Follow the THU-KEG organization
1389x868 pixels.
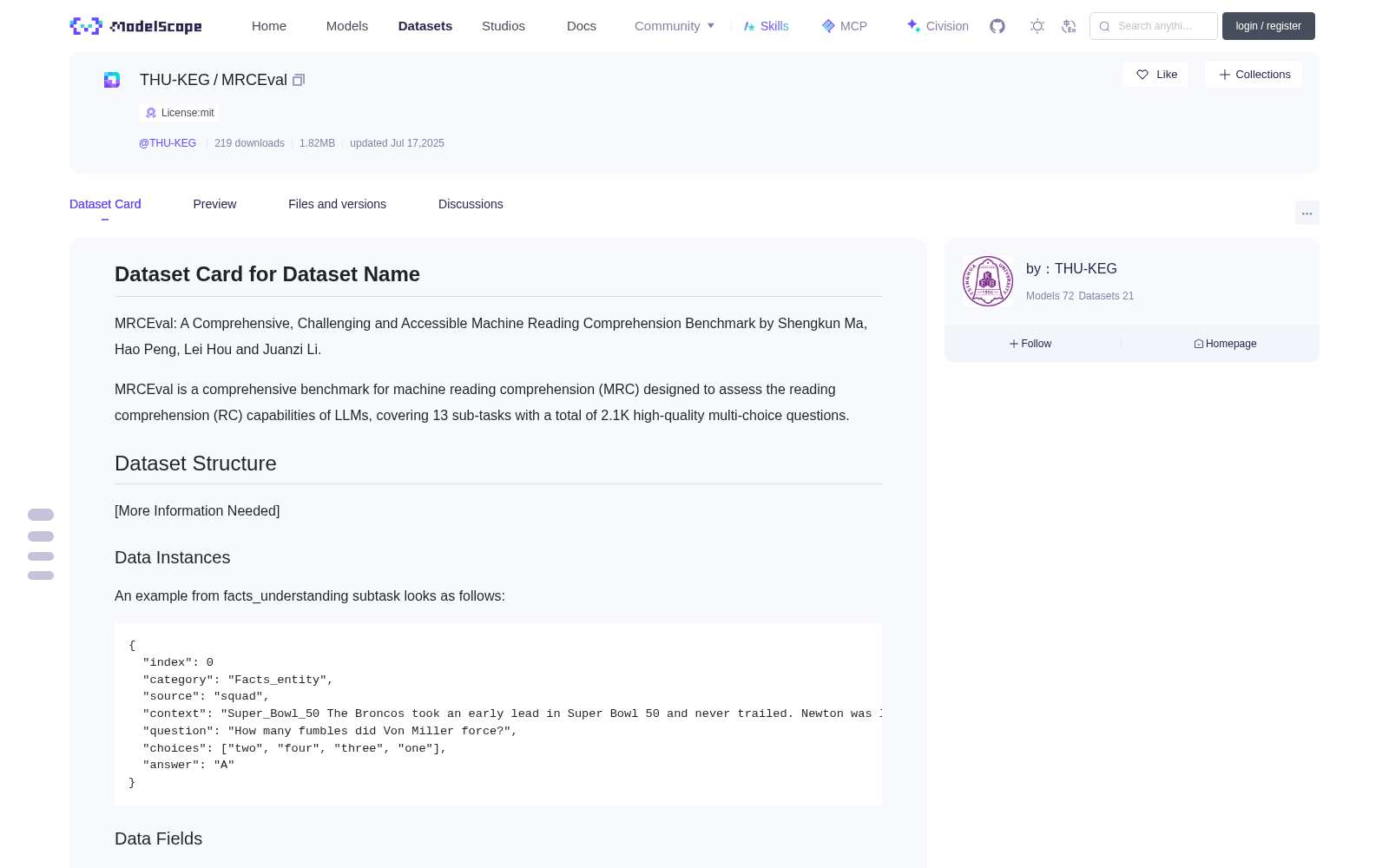click(1030, 344)
